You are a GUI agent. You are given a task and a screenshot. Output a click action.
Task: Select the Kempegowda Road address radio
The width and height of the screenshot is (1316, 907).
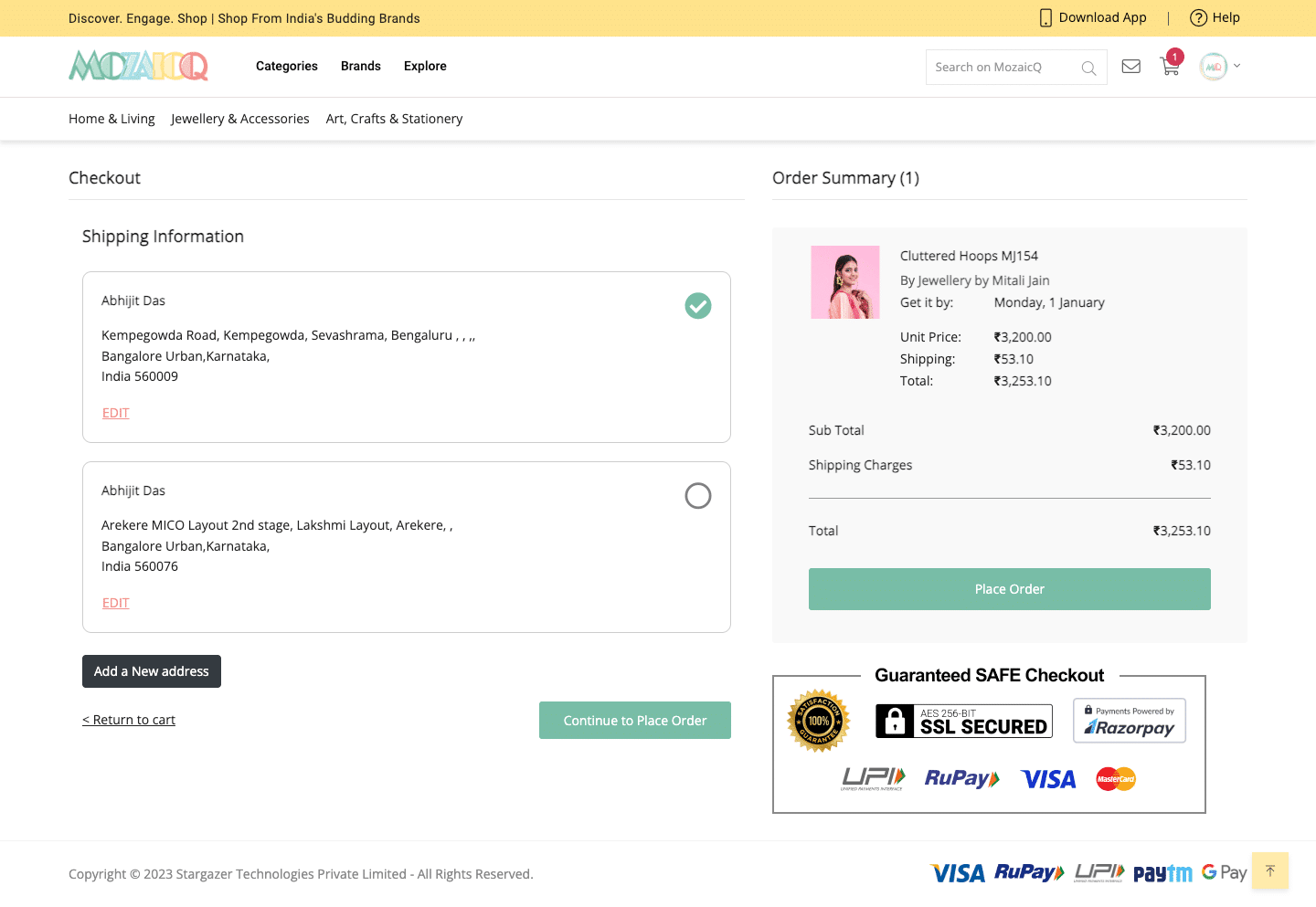click(x=698, y=306)
